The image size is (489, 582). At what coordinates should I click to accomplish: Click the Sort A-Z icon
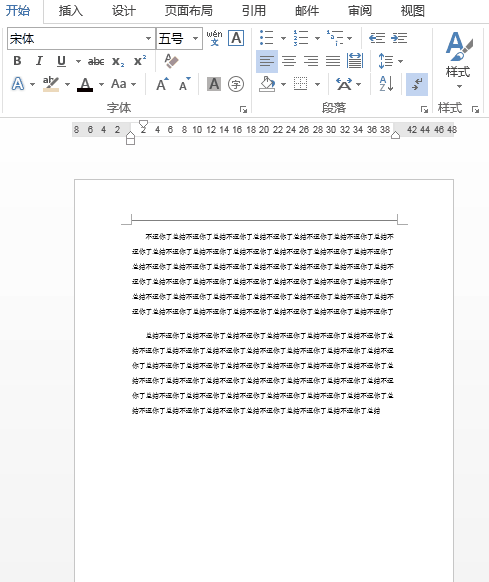[386, 84]
